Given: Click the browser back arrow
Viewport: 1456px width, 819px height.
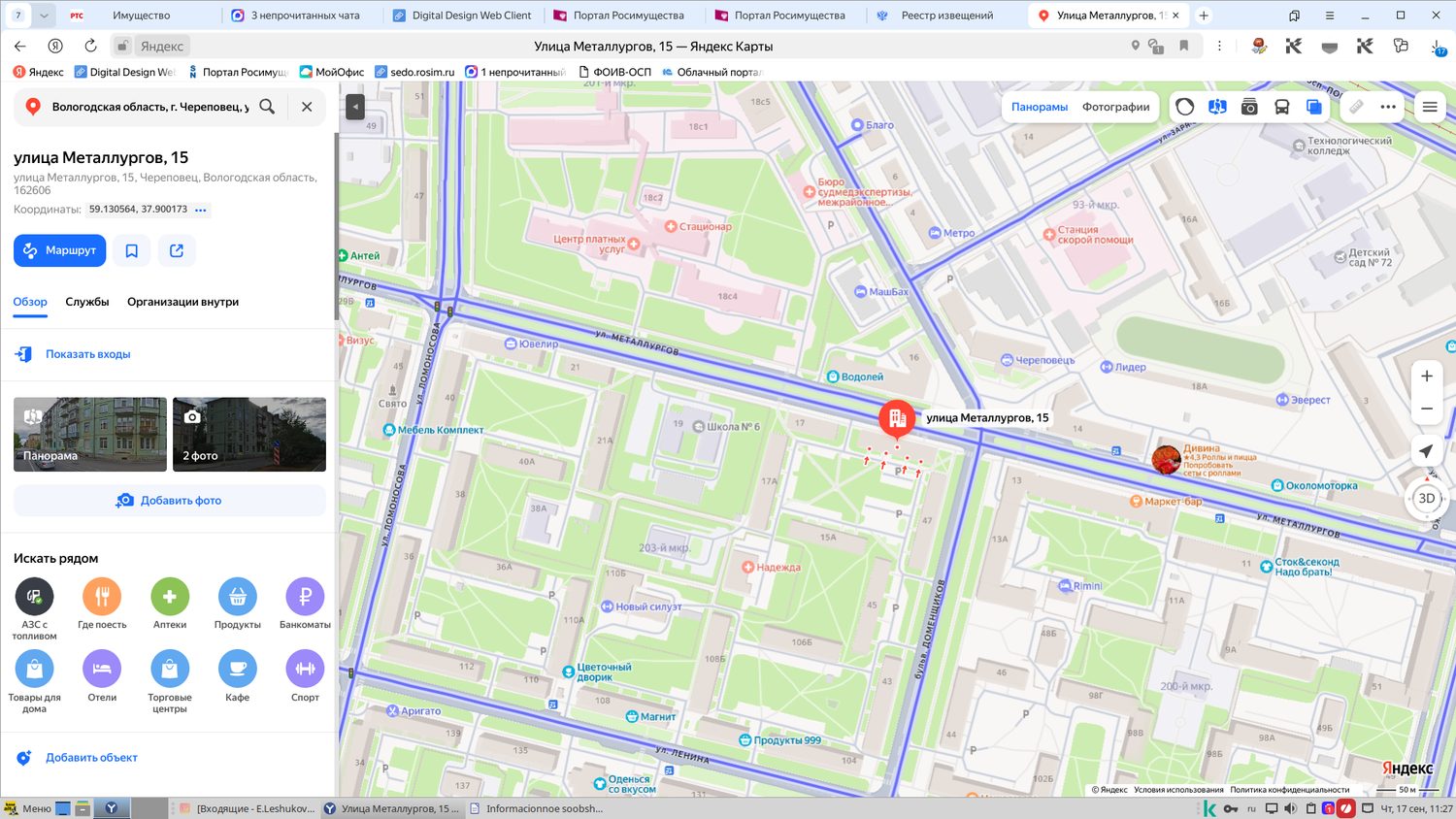Looking at the screenshot, I should click(19, 46).
